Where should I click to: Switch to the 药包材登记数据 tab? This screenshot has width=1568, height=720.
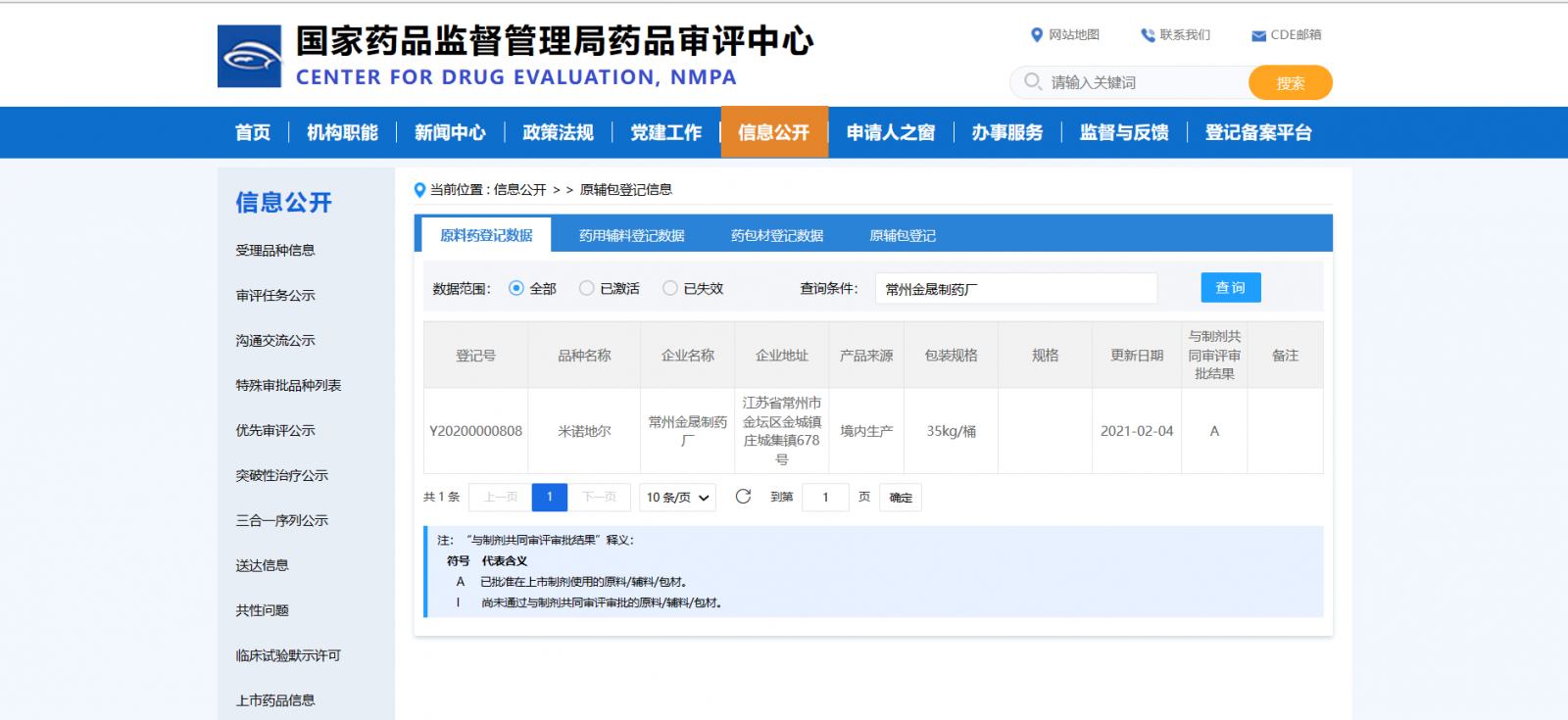pyautogui.click(x=776, y=236)
